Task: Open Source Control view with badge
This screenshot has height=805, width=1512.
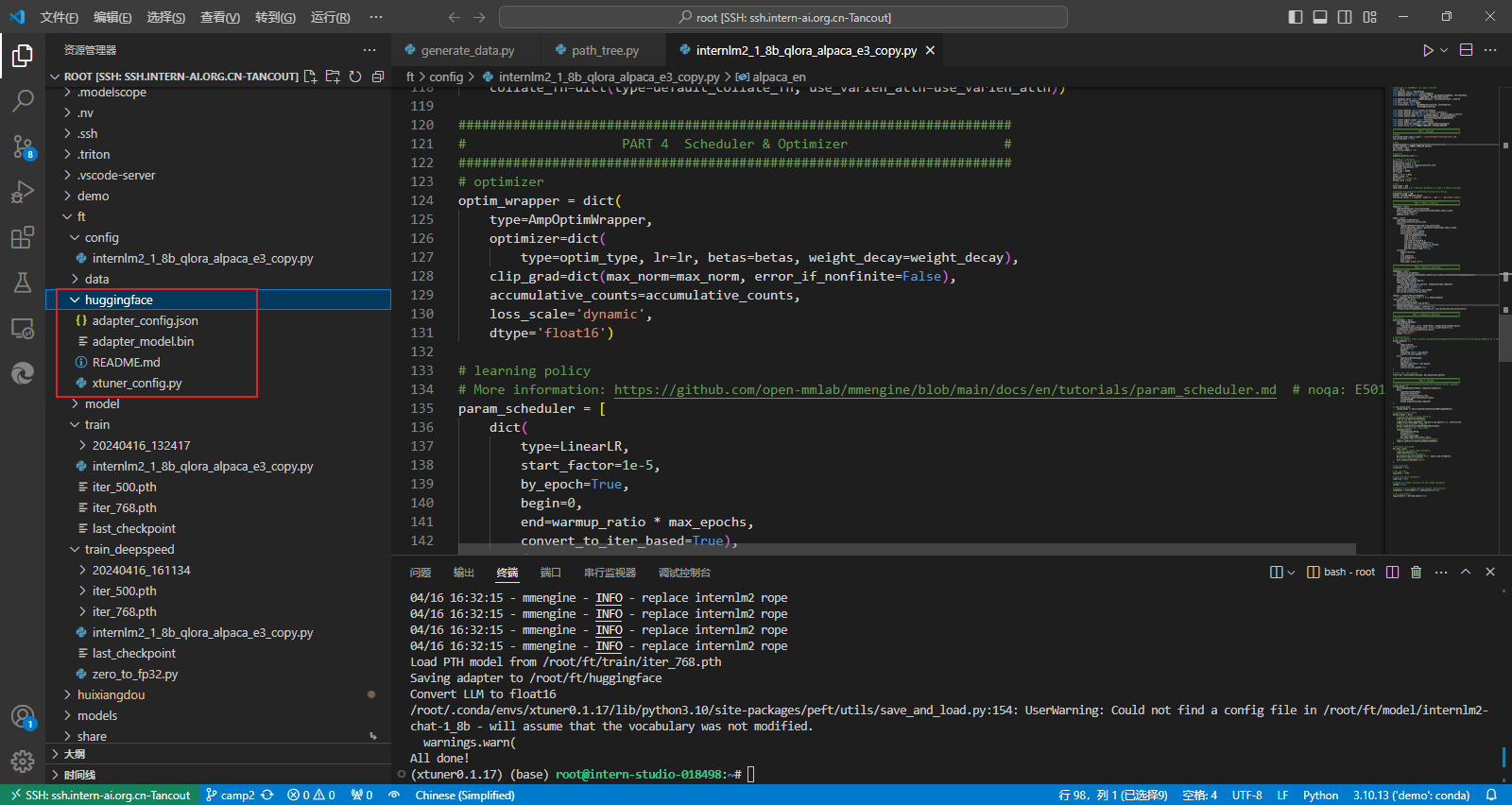Action: [23, 146]
